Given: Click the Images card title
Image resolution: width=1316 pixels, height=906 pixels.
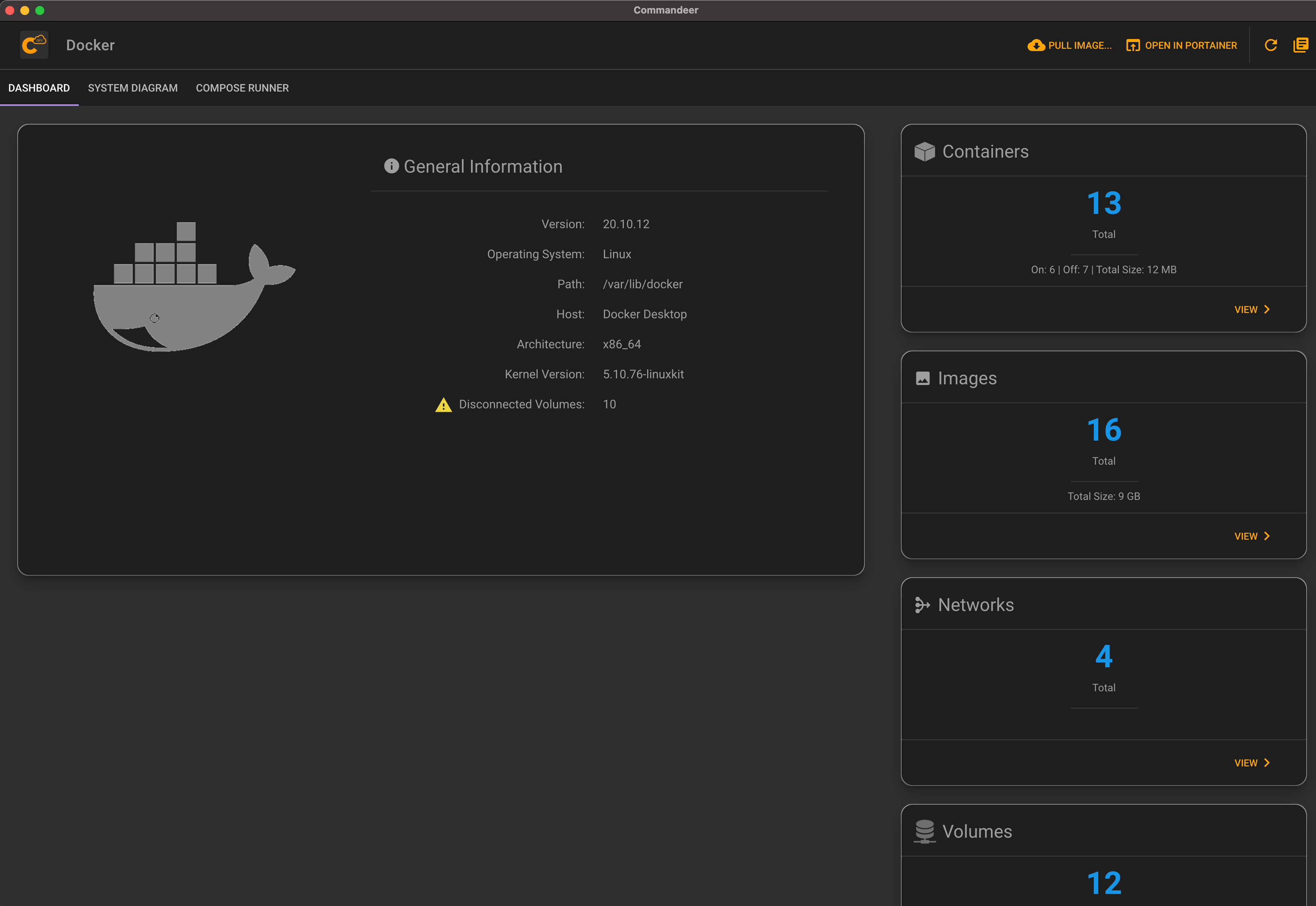Looking at the screenshot, I should (x=967, y=379).
